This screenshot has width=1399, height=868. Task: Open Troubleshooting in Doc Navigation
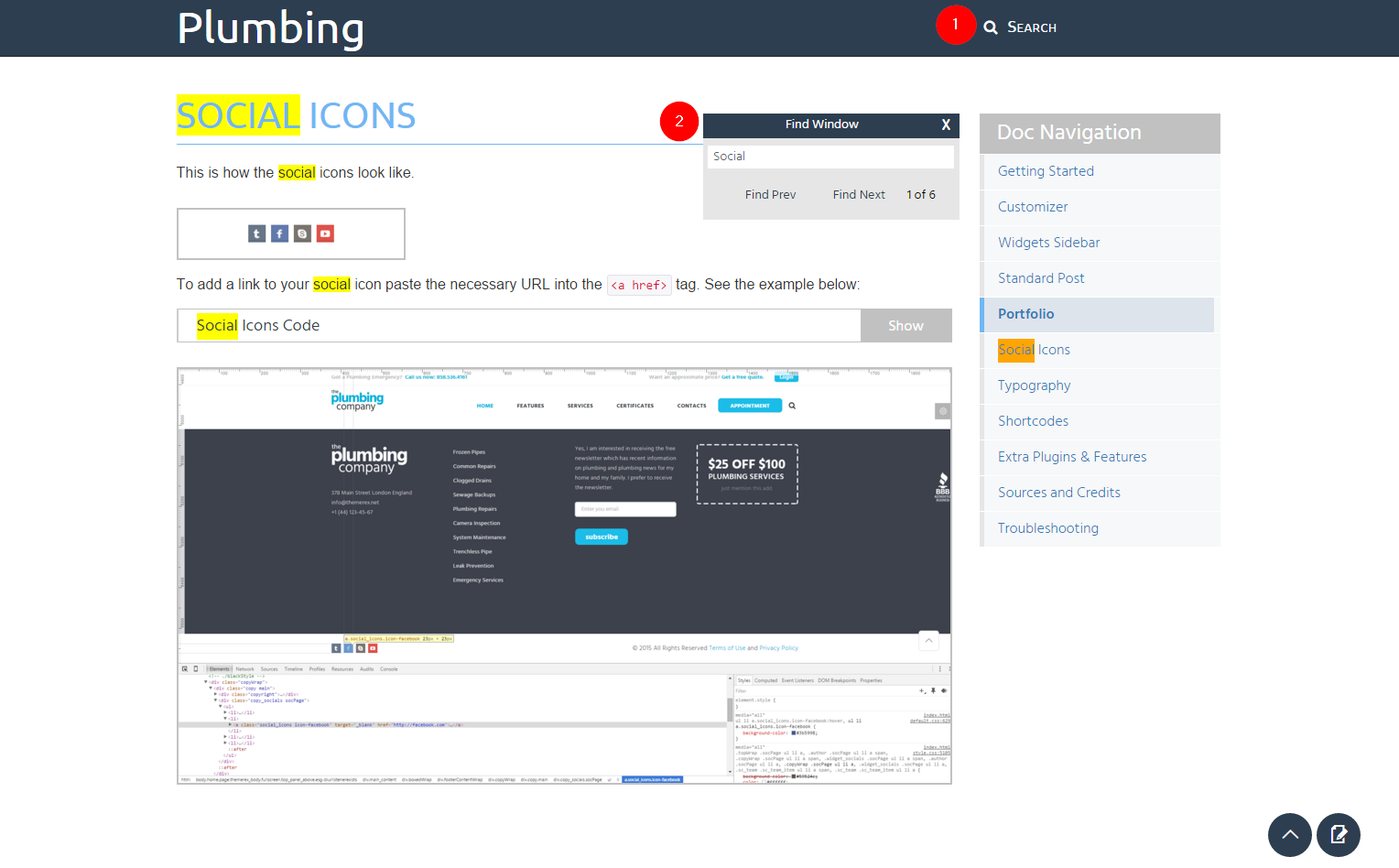[1047, 528]
